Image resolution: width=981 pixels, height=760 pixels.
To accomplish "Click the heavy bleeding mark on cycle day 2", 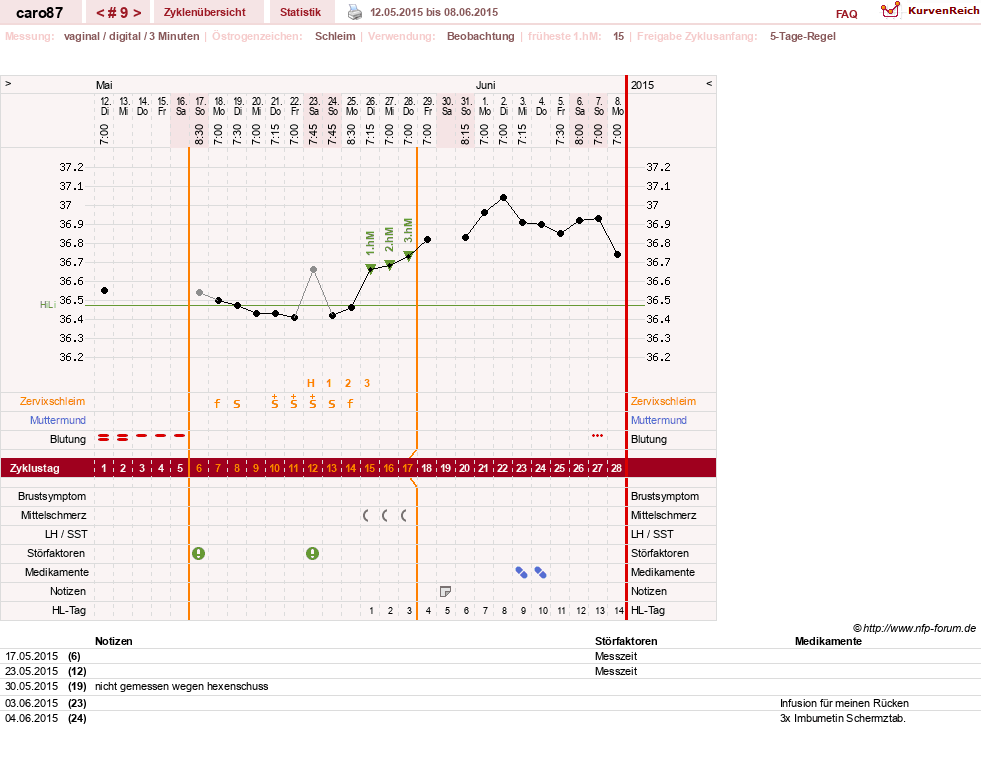I will [x=123, y=437].
